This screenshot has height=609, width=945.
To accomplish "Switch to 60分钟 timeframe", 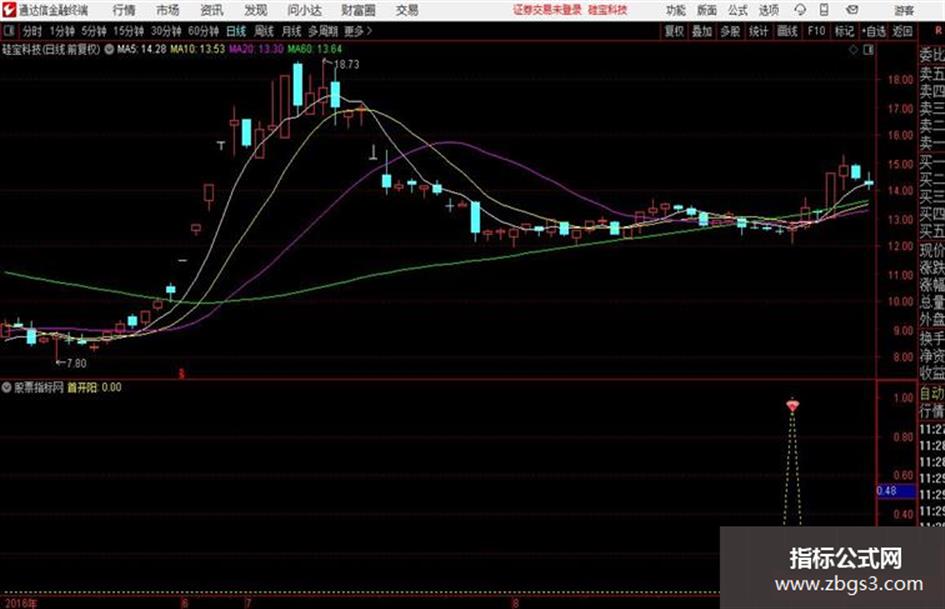I will (x=203, y=31).
